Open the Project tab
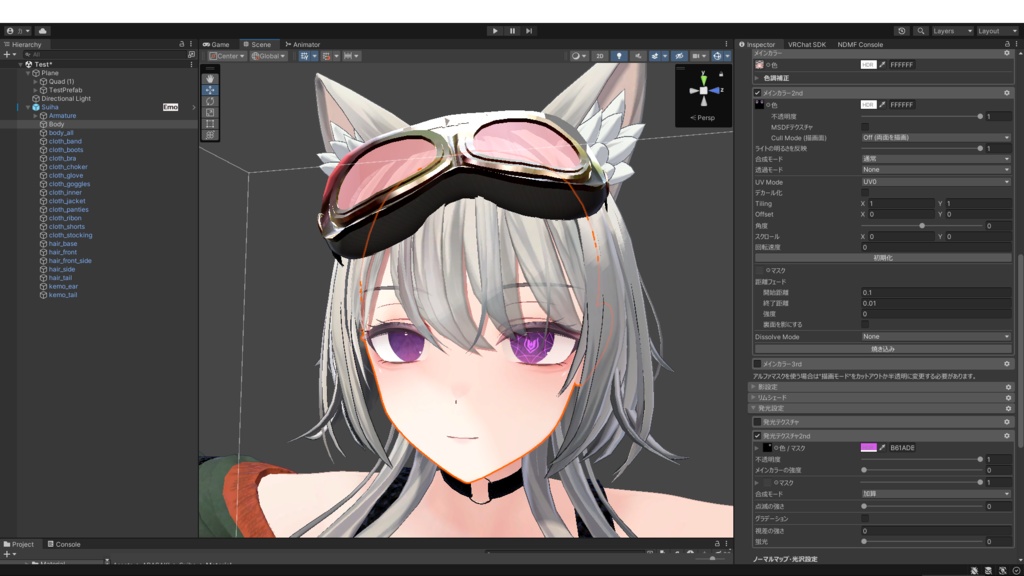1024x576 pixels. (x=19, y=544)
